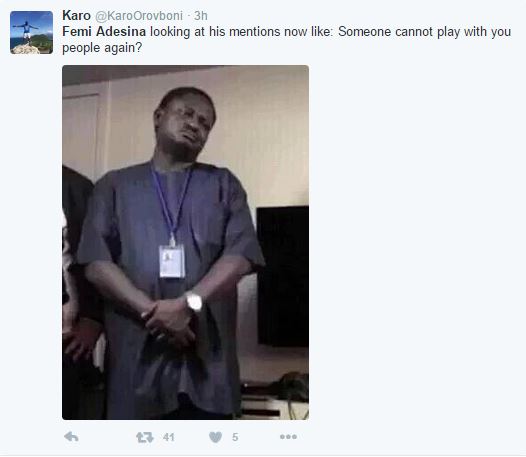
Task: Open Karo's profile picture avatar
Action: [31, 32]
